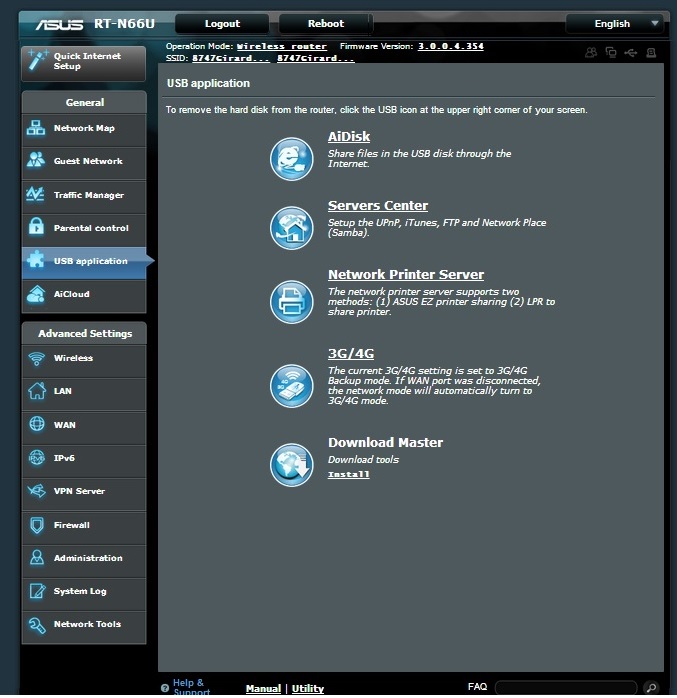Click the network copy status icon

(x=611, y=53)
